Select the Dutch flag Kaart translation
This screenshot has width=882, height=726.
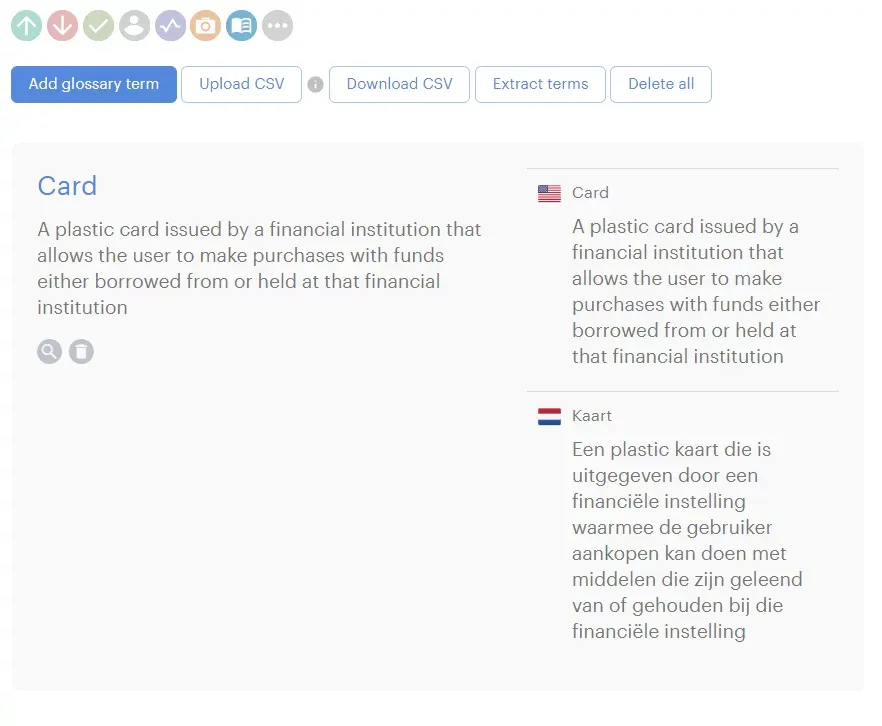(x=549, y=416)
